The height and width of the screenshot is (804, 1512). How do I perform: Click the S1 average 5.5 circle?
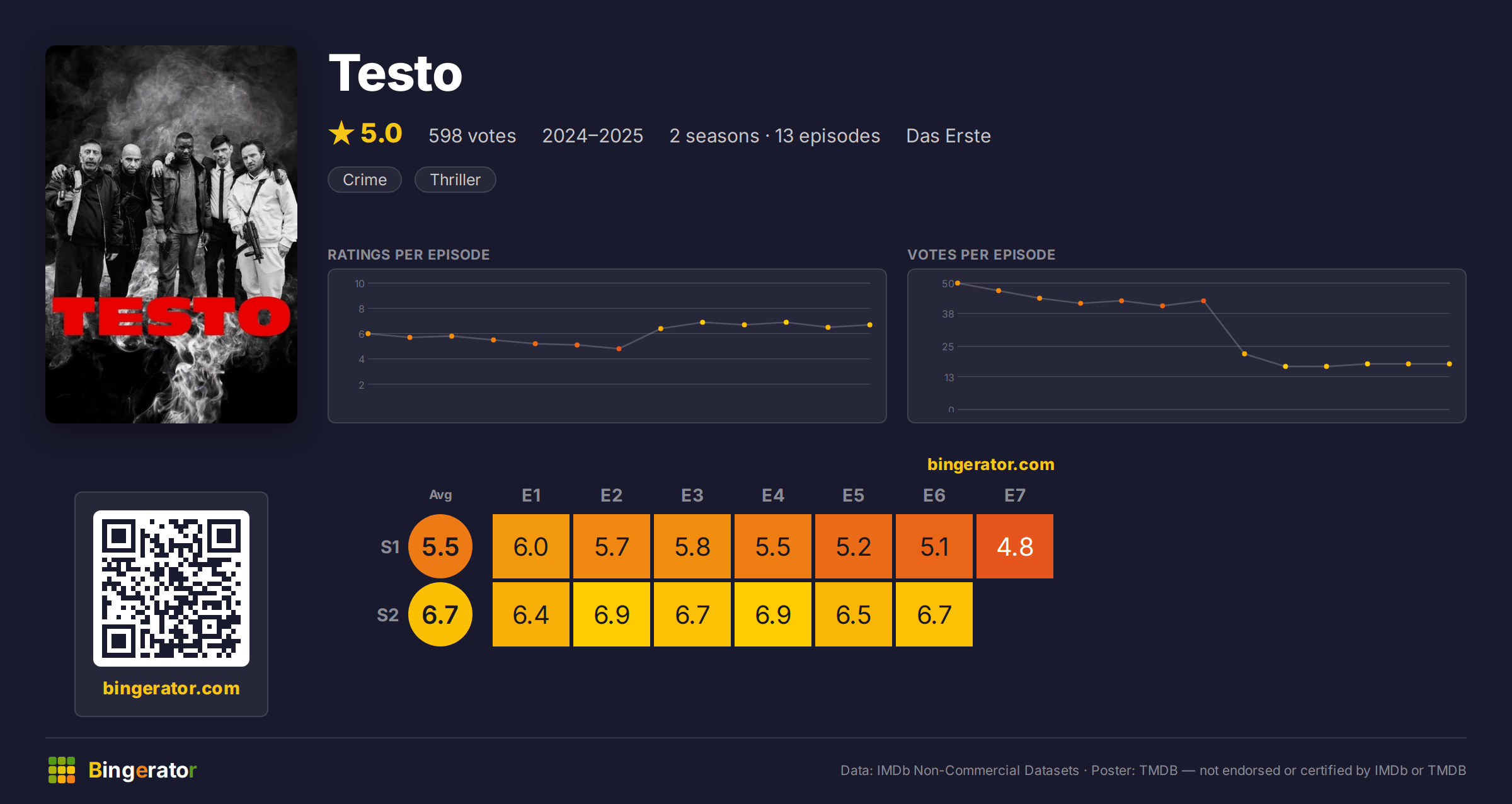click(x=440, y=546)
